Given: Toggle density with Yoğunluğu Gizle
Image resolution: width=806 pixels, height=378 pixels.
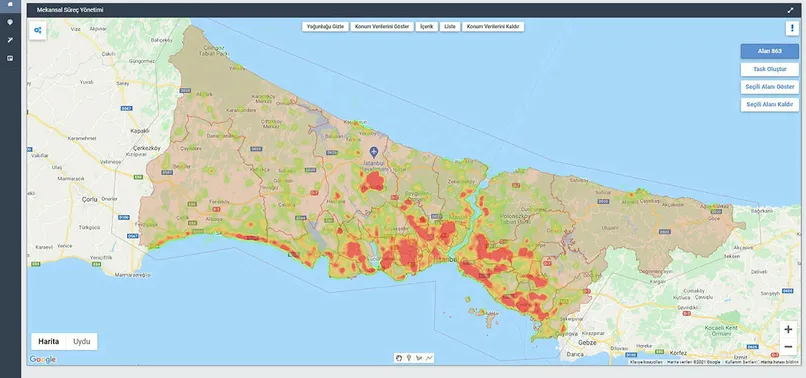Looking at the screenshot, I should click(x=325, y=27).
